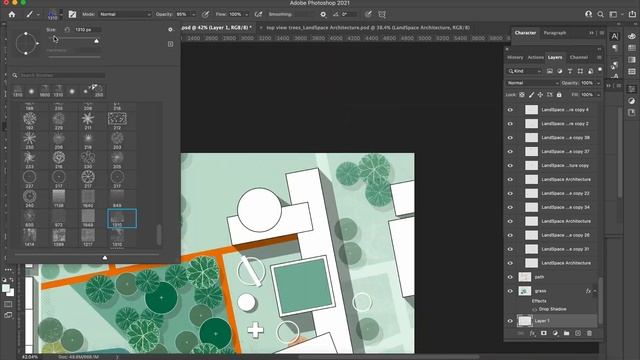Open smoothing options gear icon
This screenshot has width=640, height=360.
(323, 14)
